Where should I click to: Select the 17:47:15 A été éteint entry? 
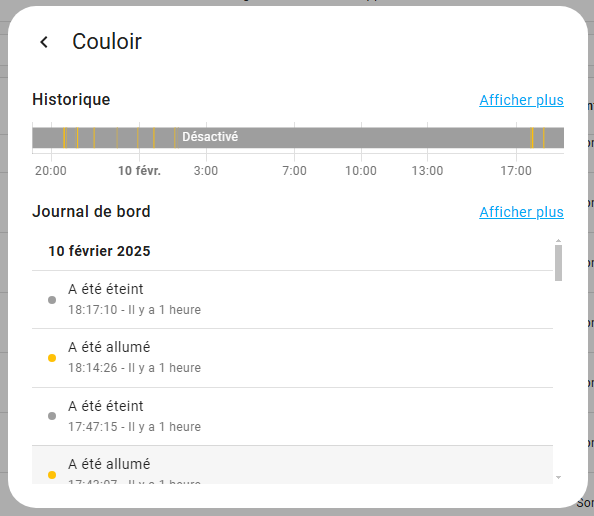pos(292,416)
